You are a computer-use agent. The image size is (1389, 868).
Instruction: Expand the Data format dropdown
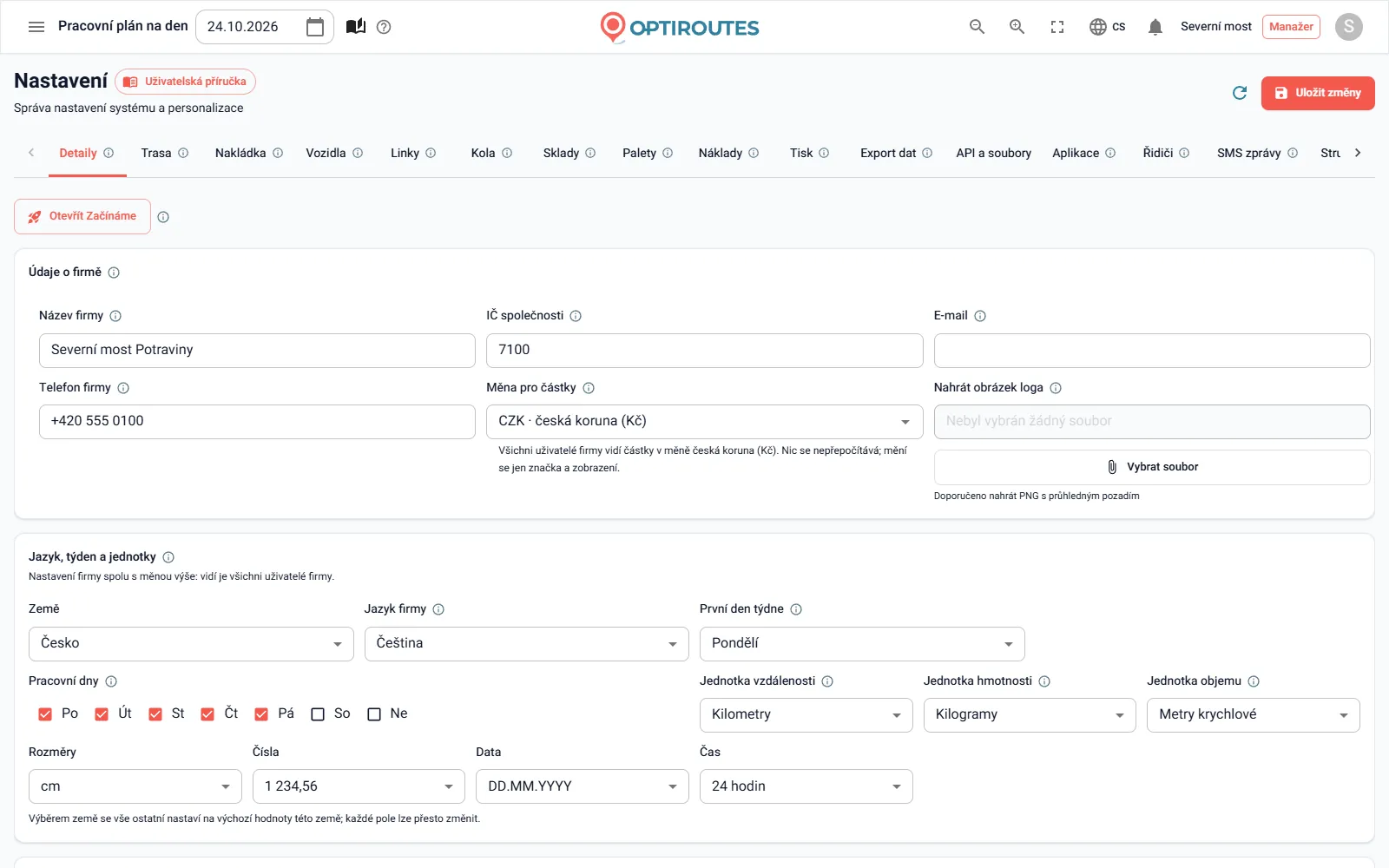[583, 786]
